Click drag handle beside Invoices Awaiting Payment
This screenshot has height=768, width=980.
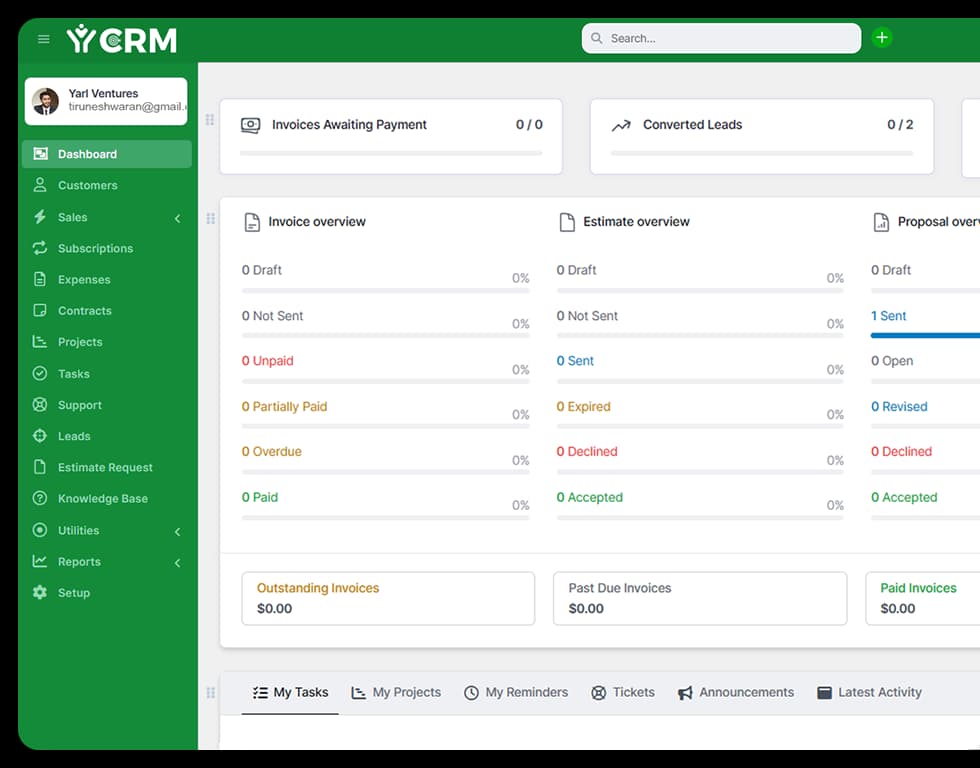[210, 119]
